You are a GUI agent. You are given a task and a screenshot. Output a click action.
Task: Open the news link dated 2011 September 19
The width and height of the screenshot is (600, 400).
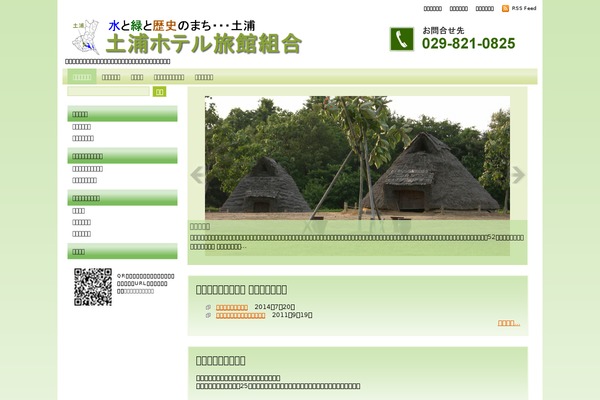(x=240, y=315)
